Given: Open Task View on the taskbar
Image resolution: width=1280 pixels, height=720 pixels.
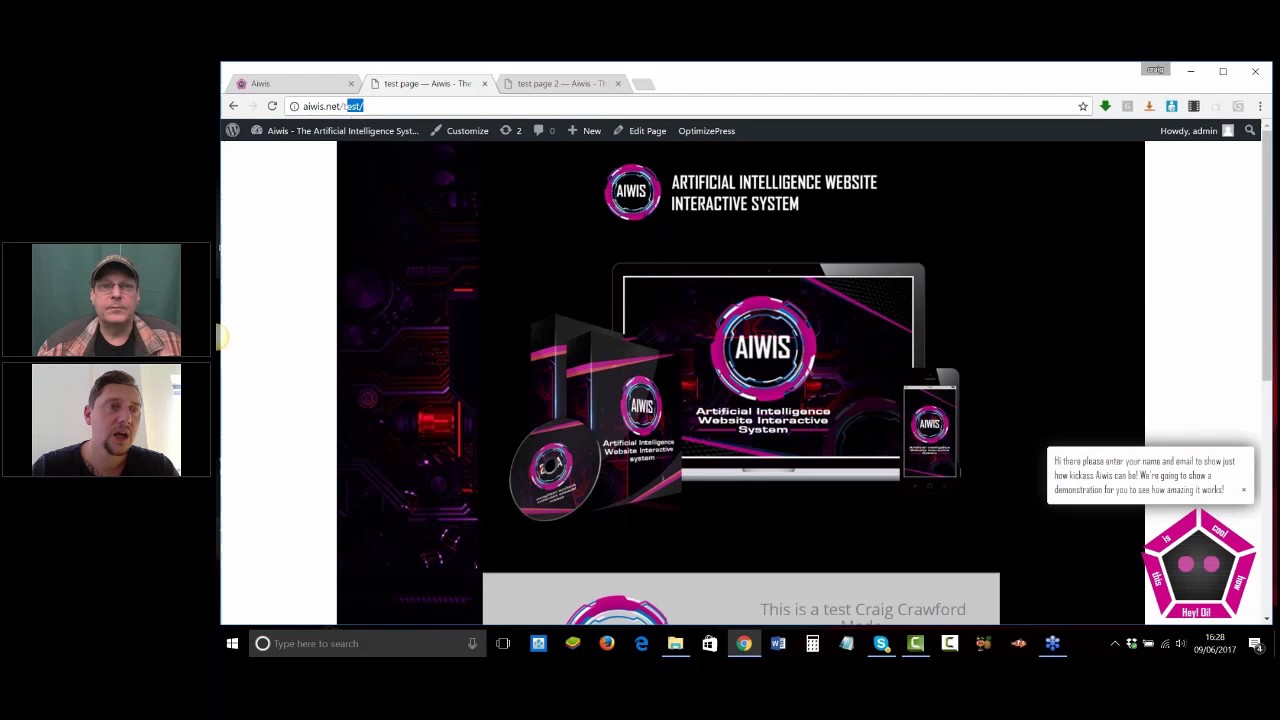Looking at the screenshot, I should tap(503, 644).
